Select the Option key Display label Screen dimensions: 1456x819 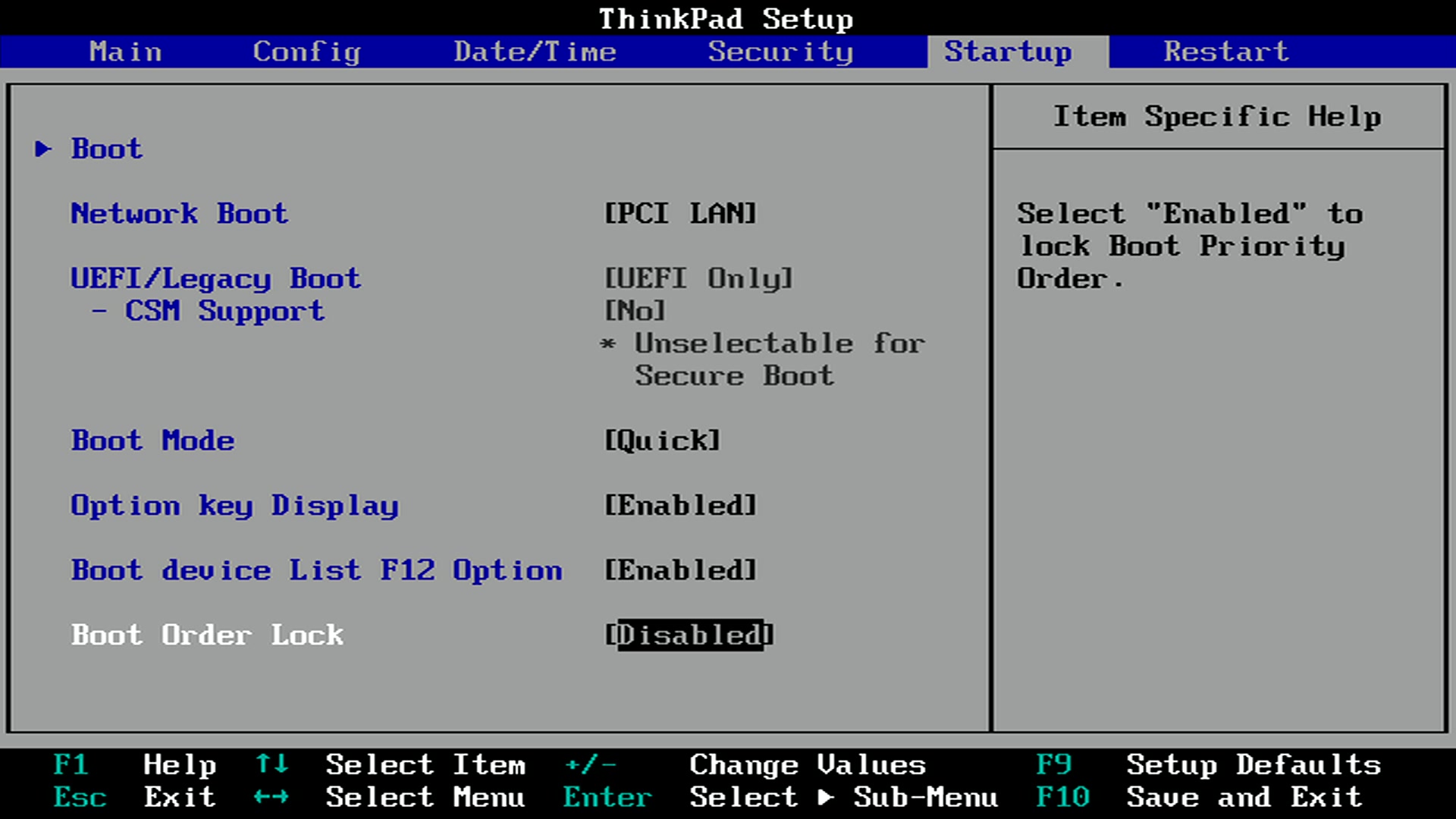point(234,506)
